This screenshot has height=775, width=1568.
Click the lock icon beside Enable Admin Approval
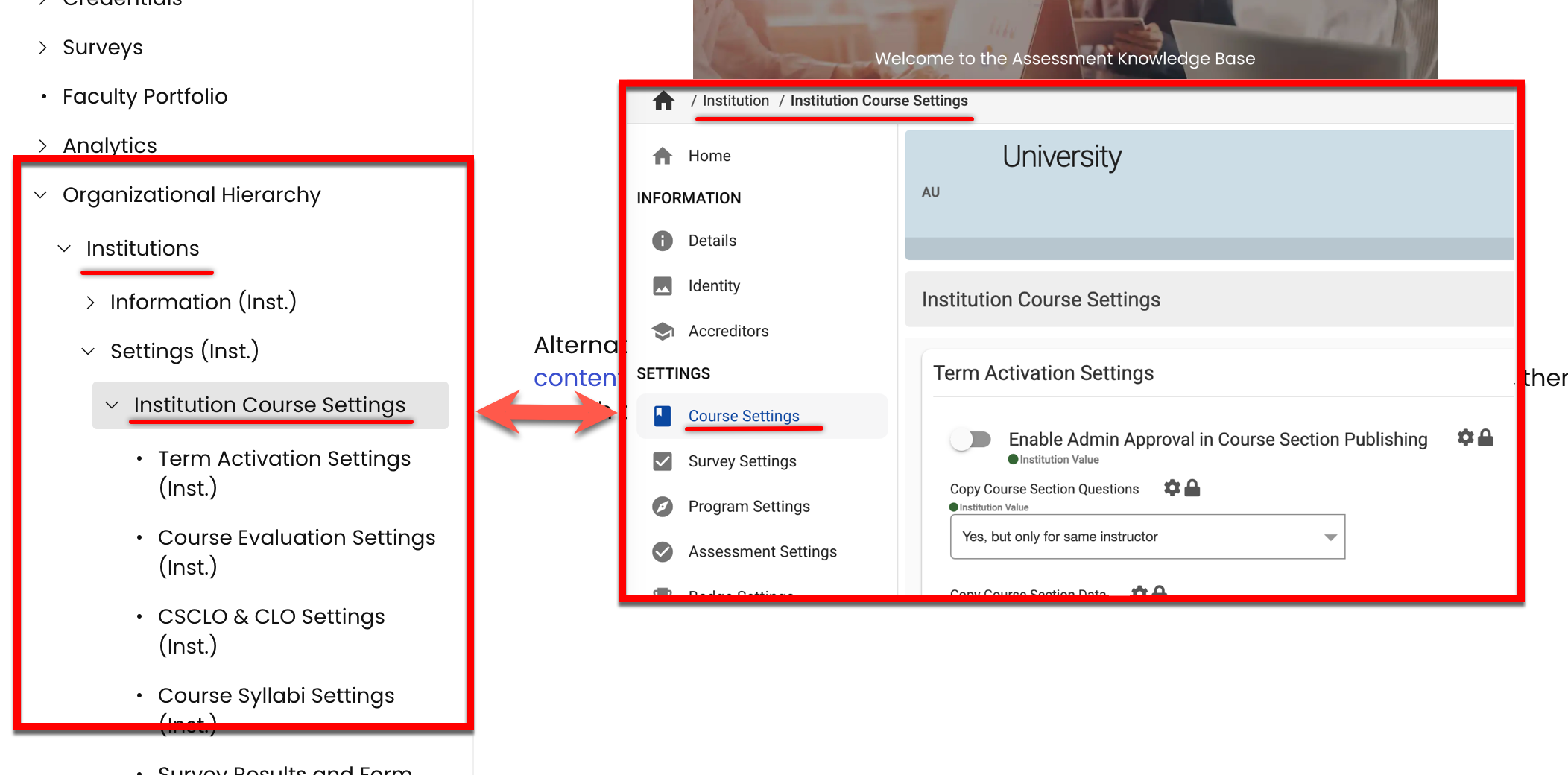[x=1485, y=438]
